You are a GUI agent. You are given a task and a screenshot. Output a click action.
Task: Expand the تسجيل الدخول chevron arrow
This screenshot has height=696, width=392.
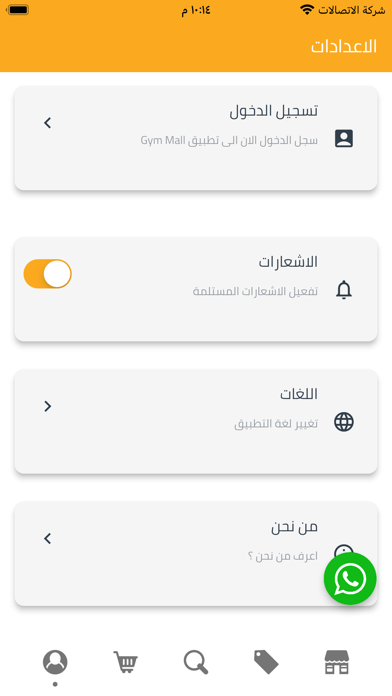[x=48, y=123]
